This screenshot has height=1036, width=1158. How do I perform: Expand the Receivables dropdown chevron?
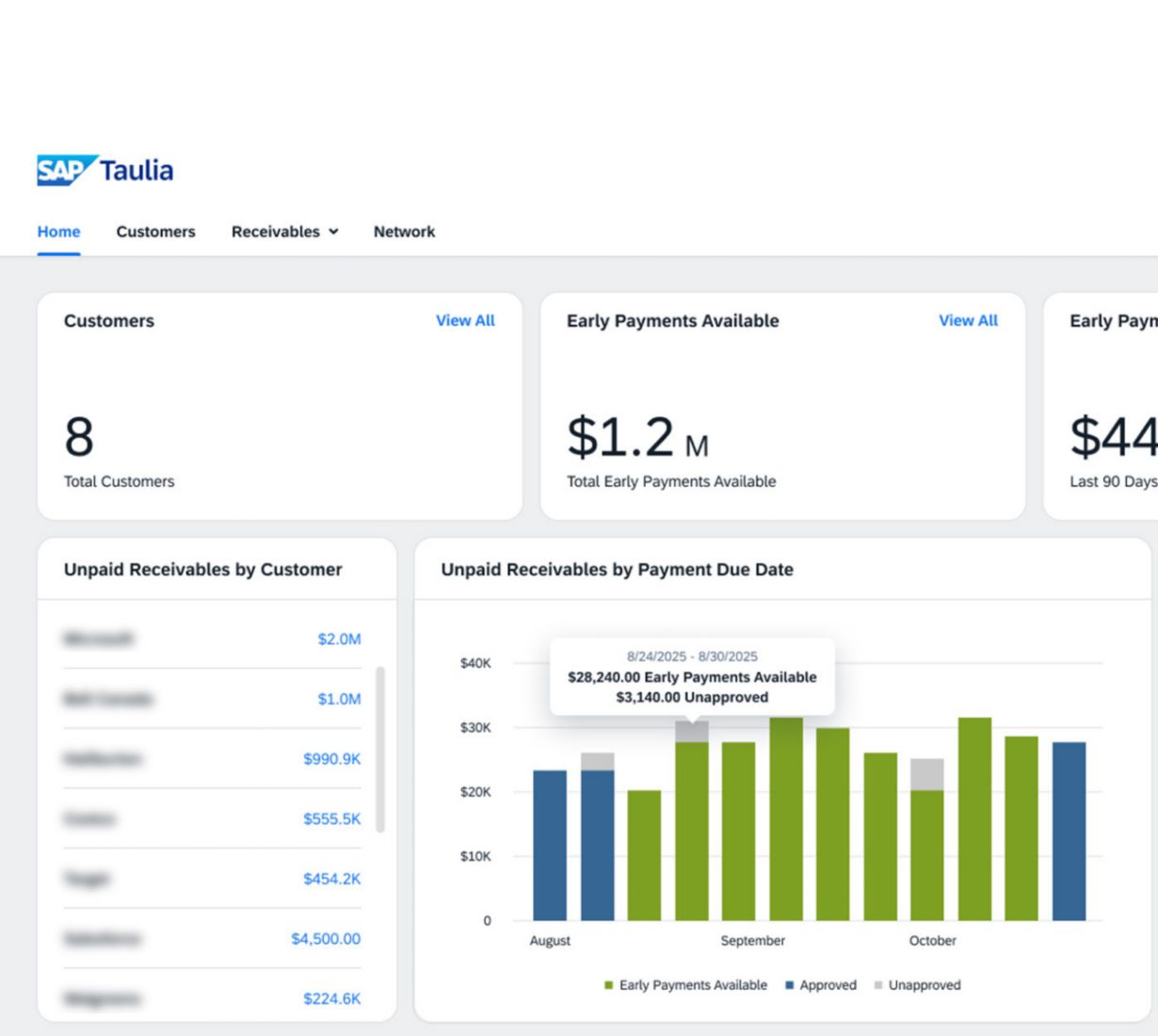pyautogui.click(x=333, y=232)
